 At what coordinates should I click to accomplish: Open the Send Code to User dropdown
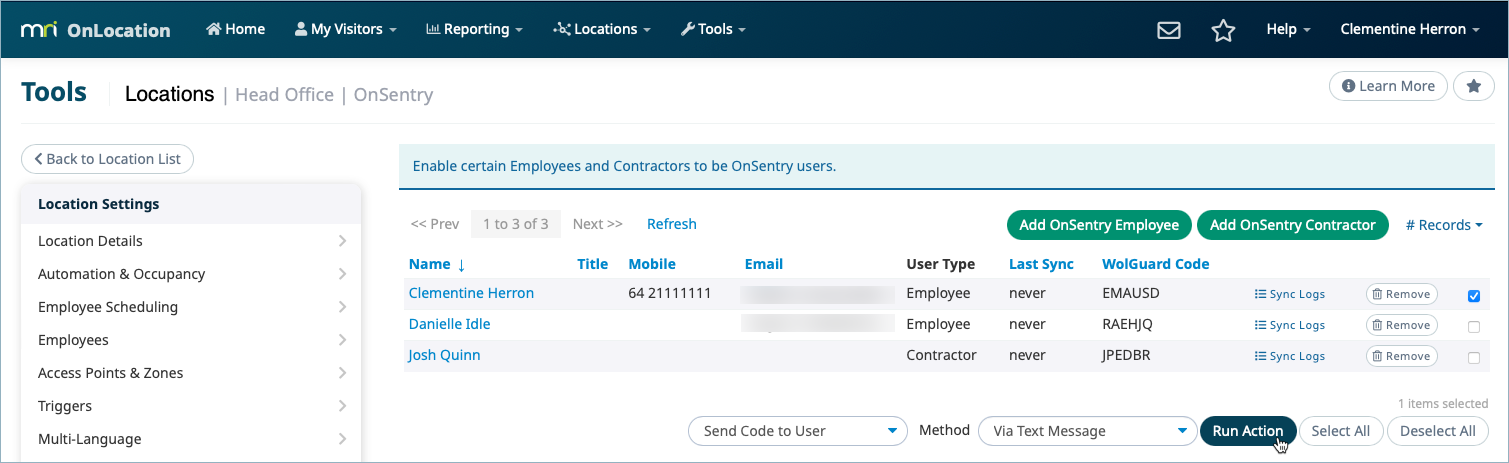click(x=798, y=431)
